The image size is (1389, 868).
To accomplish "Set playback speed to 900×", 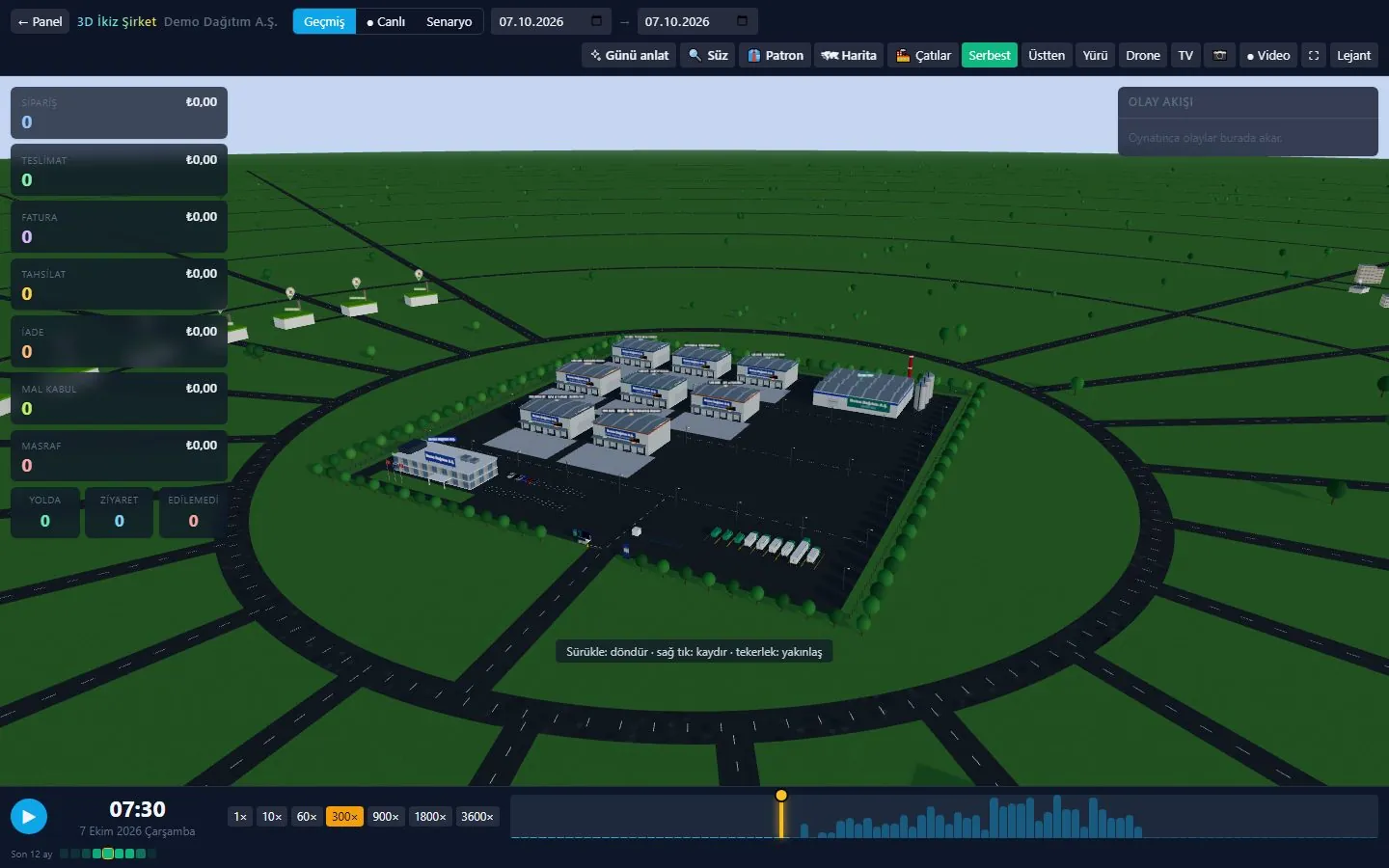I will (386, 817).
